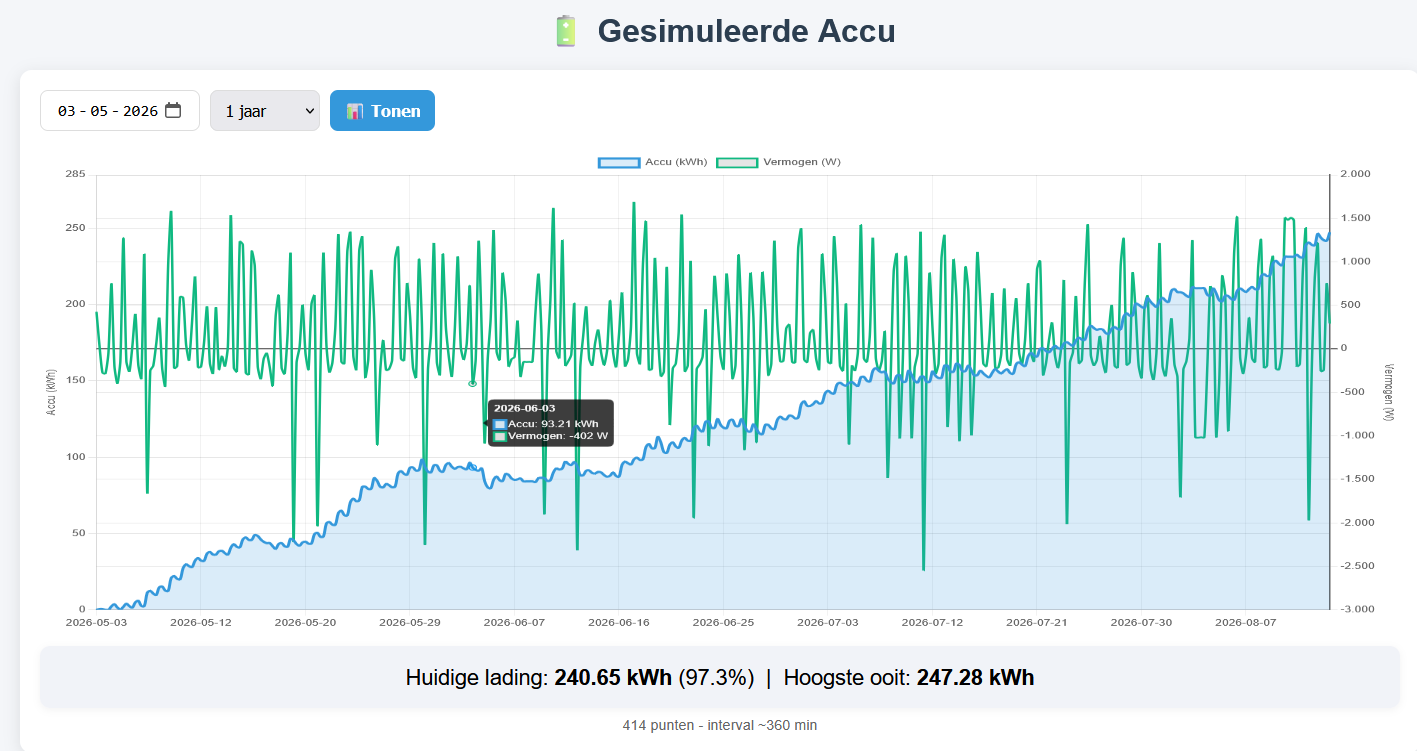The height and width of the screenshot is (751, 1417).
Task: Click x-axis date label '2026-08-07'
Action: coord(1246,622)
